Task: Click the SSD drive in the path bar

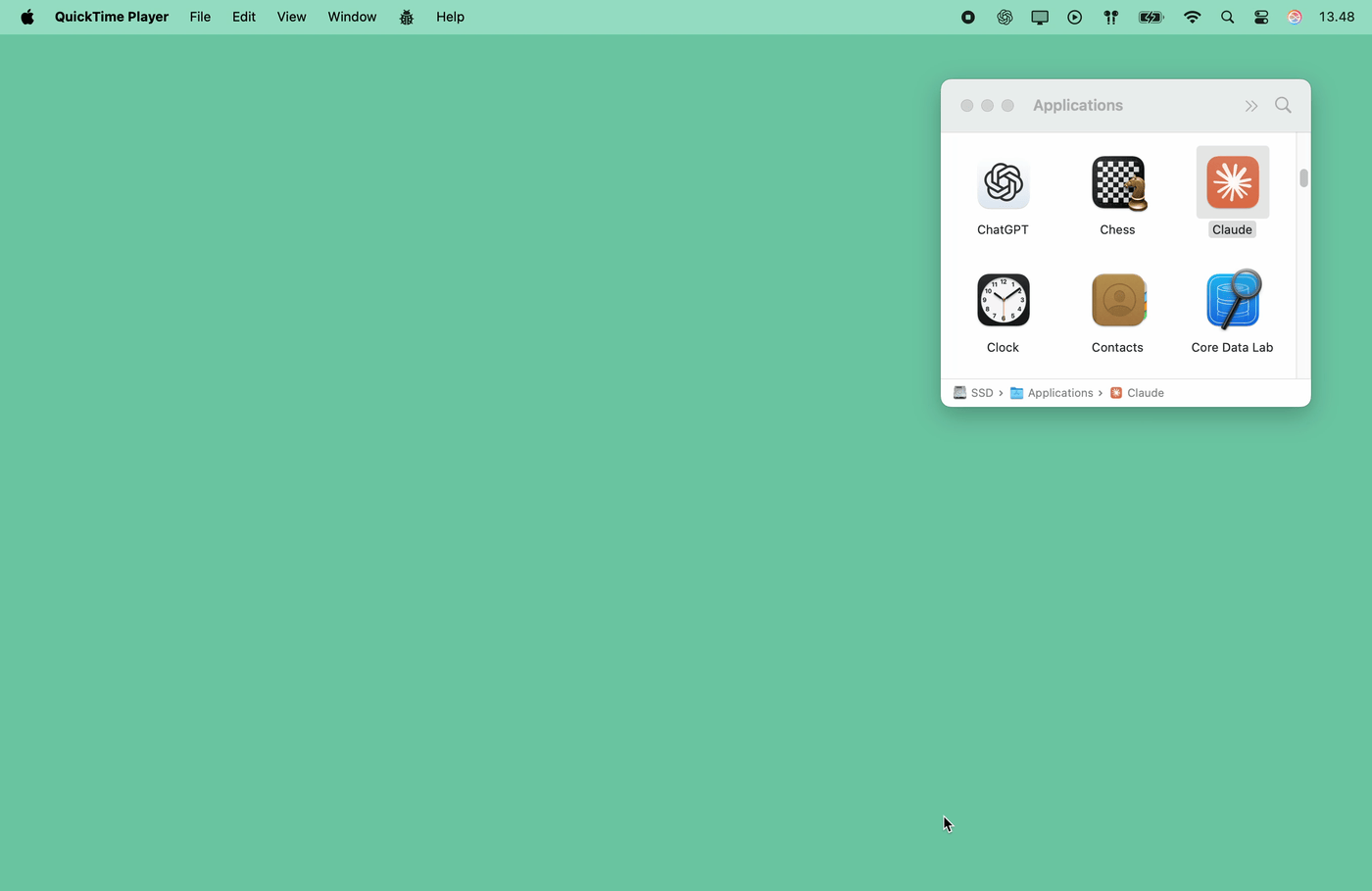Action: click(973, 393)
